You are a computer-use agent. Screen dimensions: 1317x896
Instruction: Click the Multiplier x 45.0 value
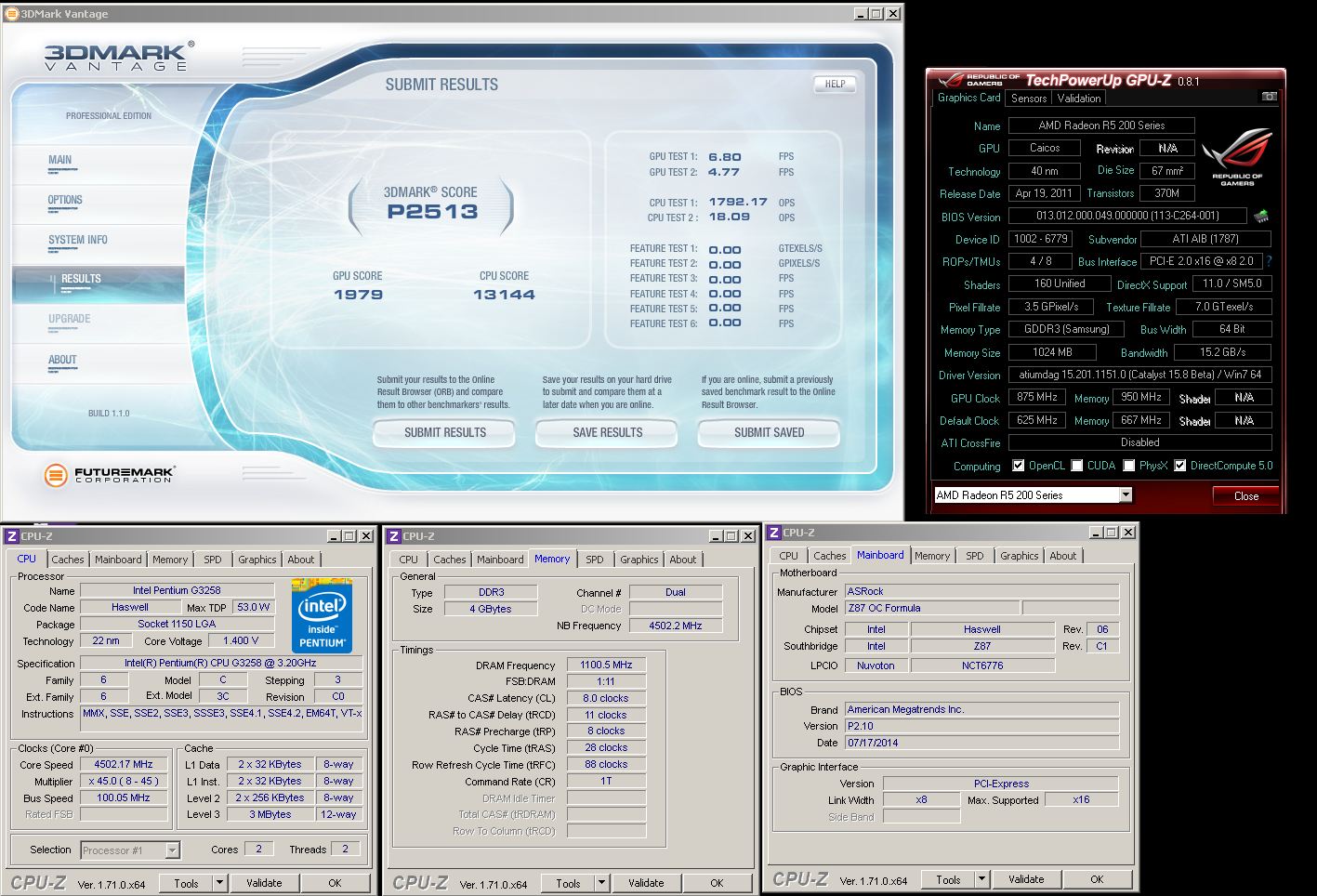124,782
